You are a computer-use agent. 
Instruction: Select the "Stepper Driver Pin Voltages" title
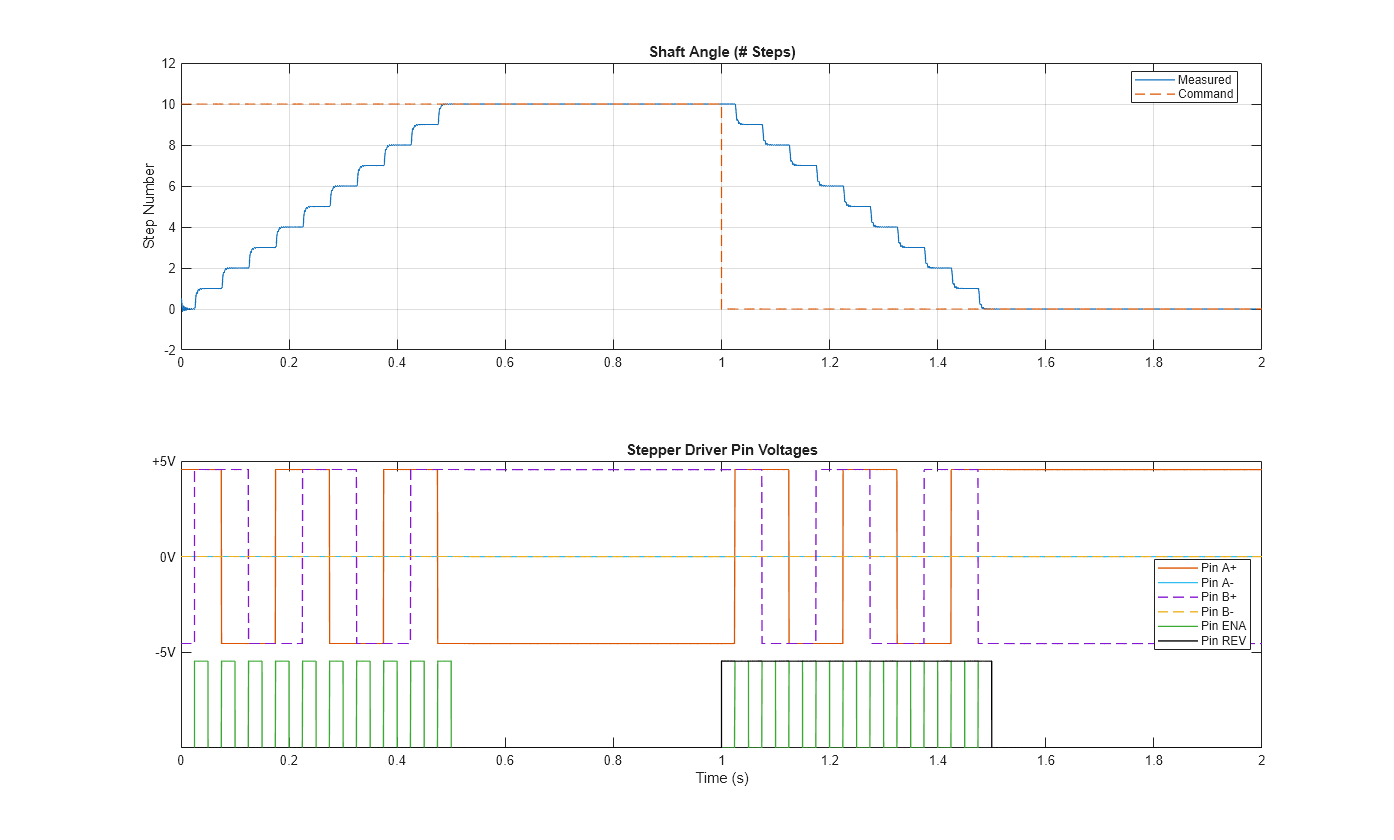click(x=721, y=450)
